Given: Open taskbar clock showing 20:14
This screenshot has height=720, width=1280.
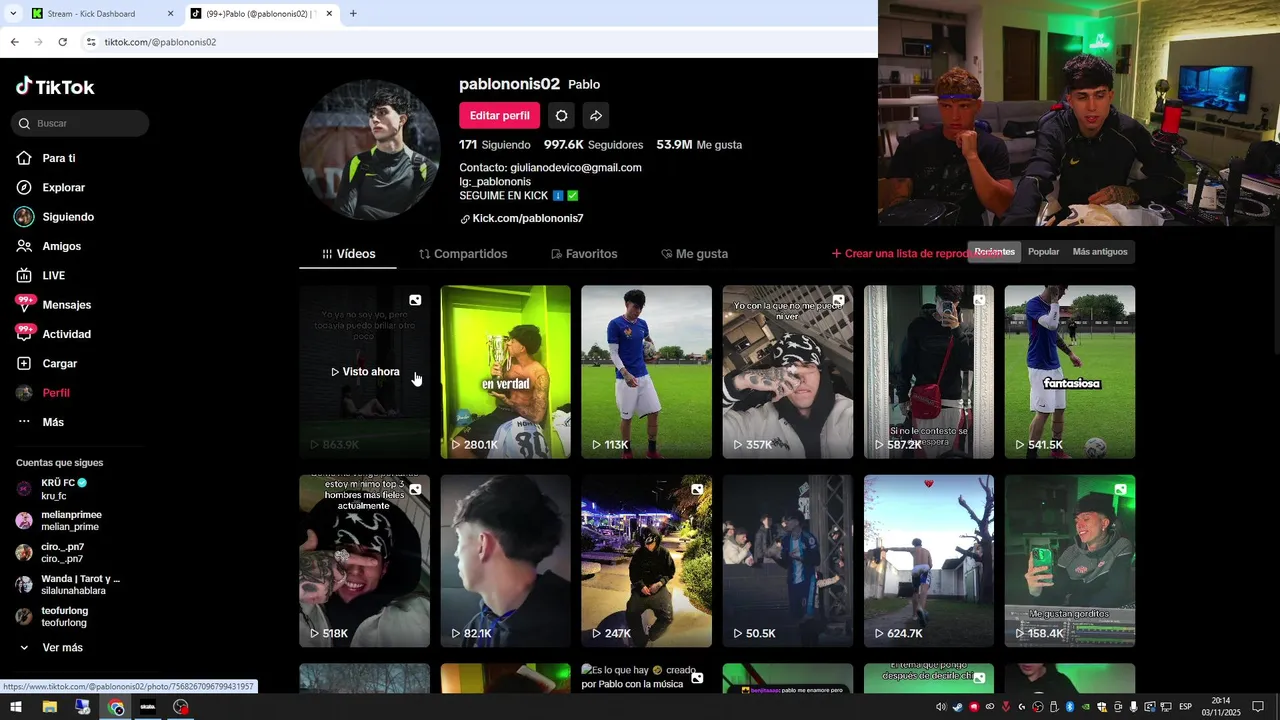Looking at the screenshot, I should pos(1221,707).
